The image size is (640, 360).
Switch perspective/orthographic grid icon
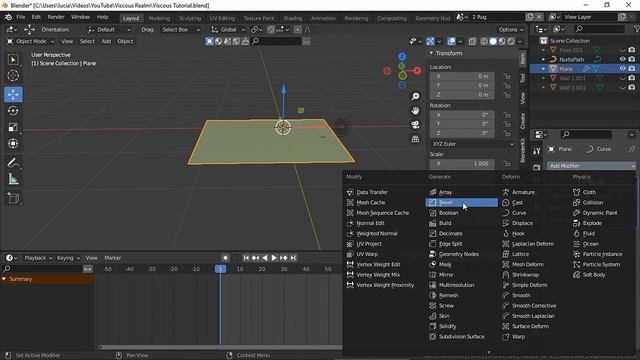[x=415, y=139]
